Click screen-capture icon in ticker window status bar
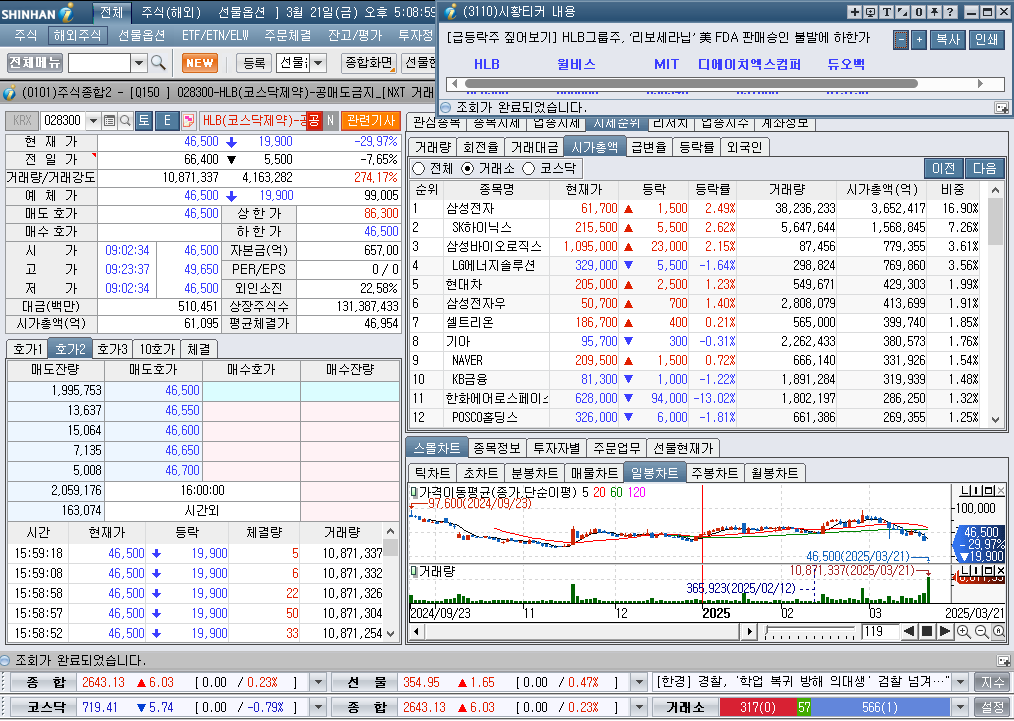 1002,107
